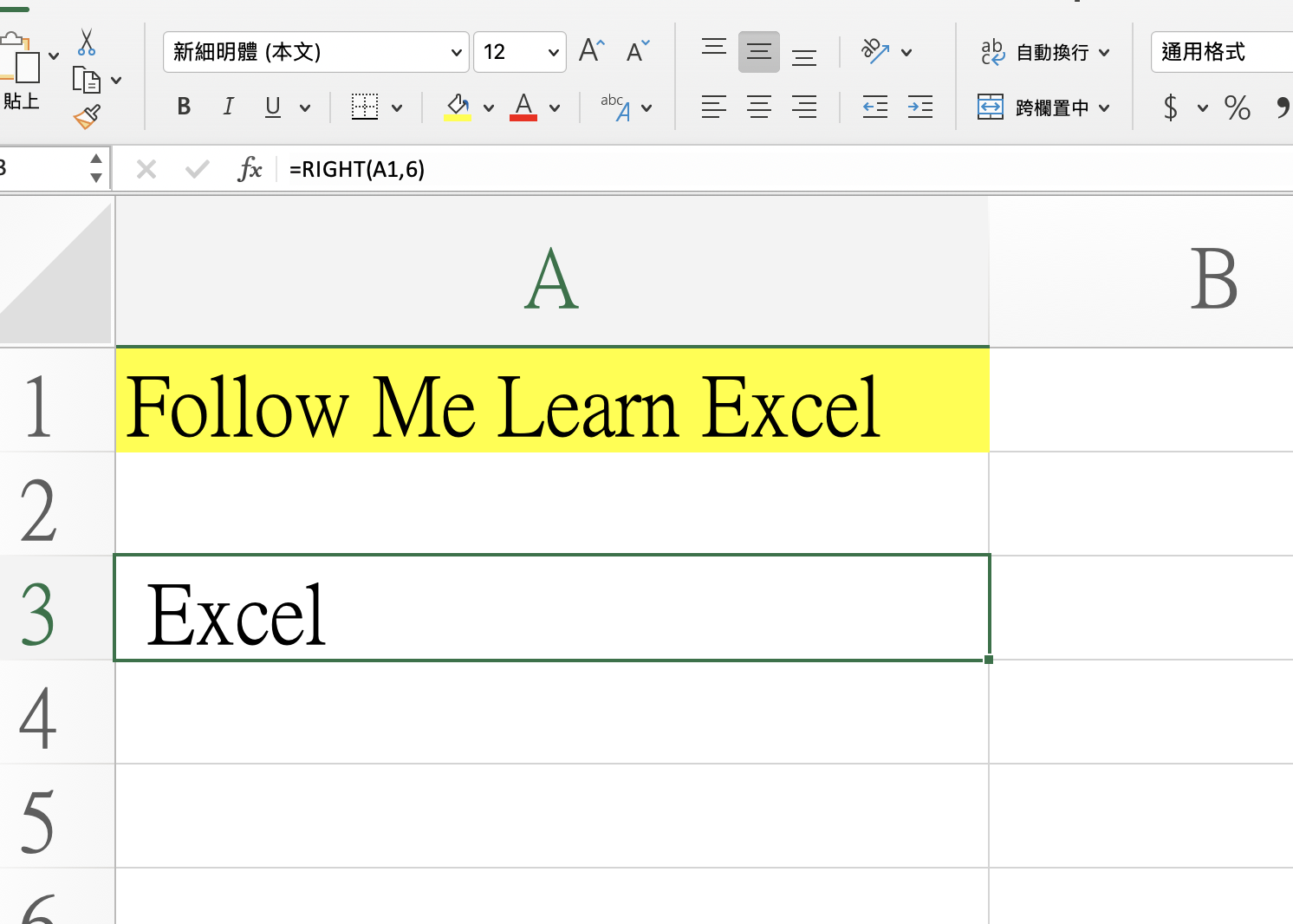Click cell A3 containing 'Excel'

click(552, 608)
